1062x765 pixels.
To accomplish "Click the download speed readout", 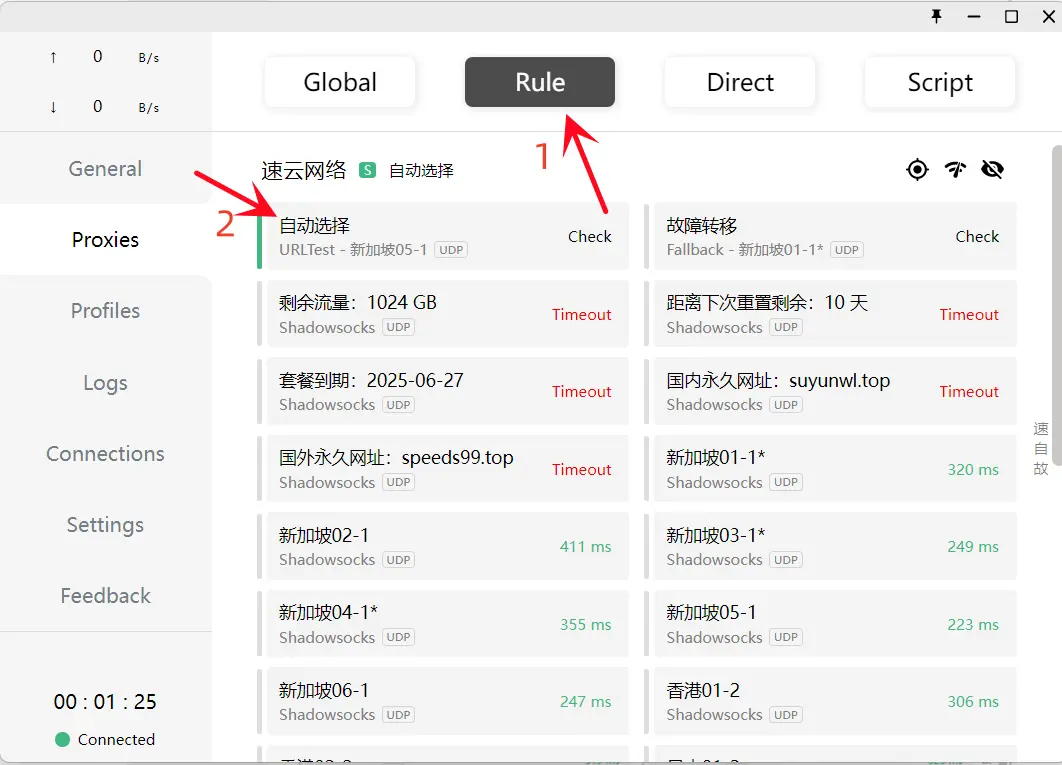I will tap(106, 107).
